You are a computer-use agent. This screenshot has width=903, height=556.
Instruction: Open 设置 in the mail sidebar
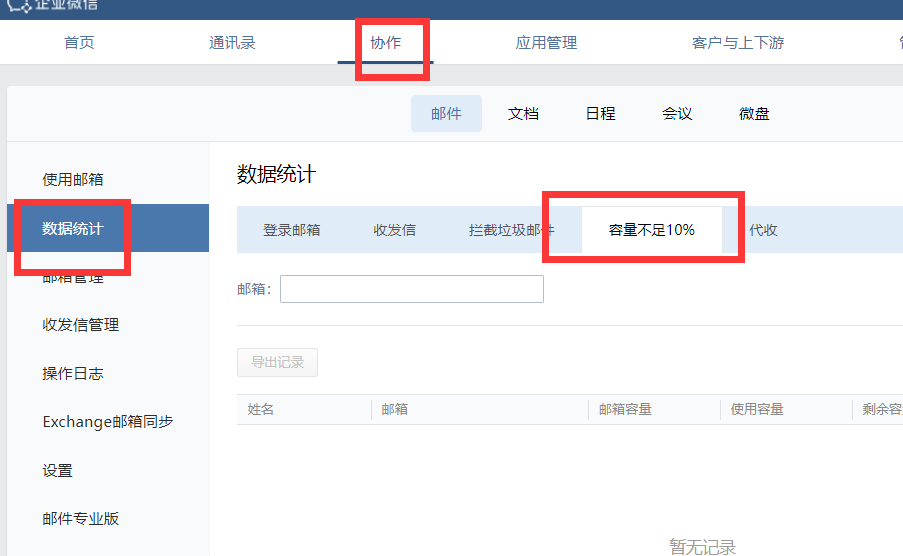[x=57, y=471]
